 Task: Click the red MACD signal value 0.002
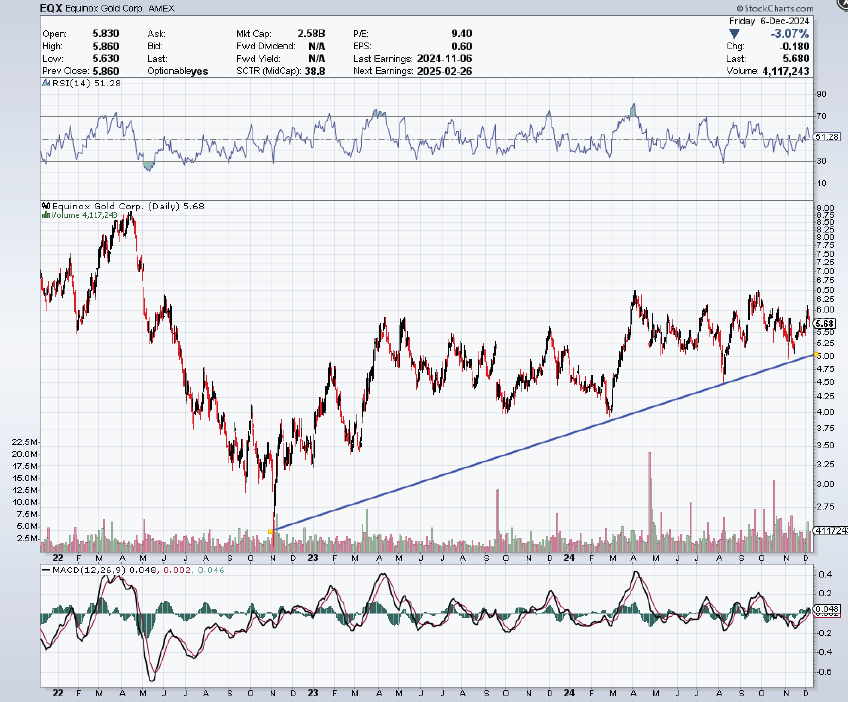pyautogui.click(x=176, y=570)
